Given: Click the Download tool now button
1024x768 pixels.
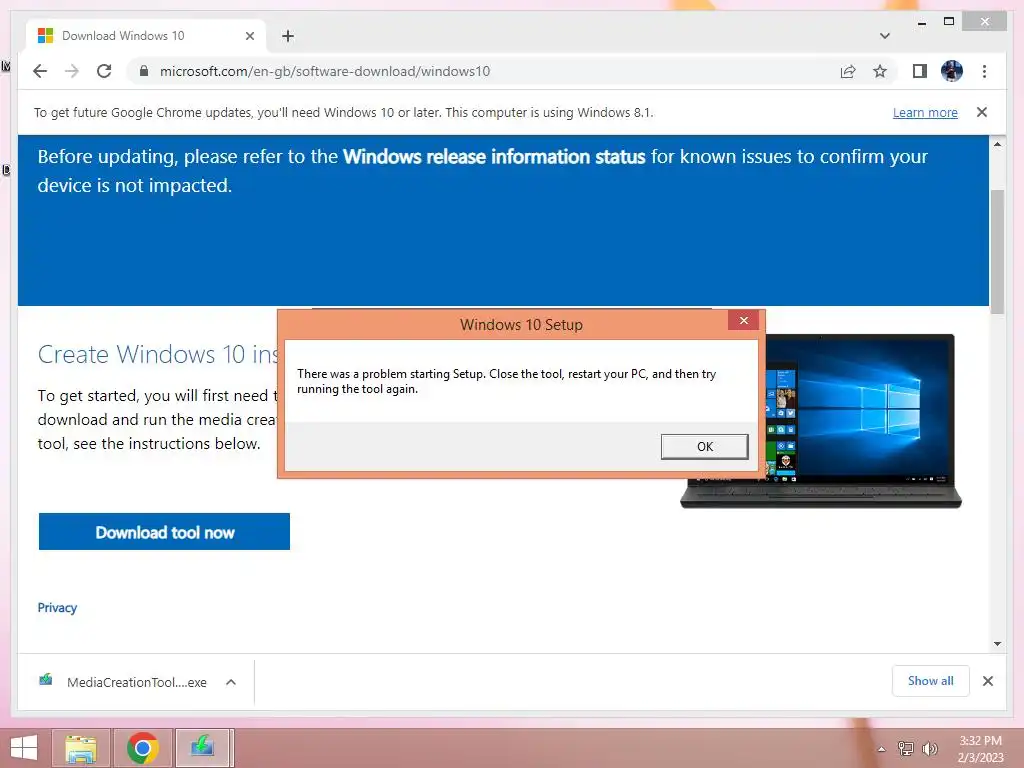Looking at the screenshot, I should click(x=164, y=532).
